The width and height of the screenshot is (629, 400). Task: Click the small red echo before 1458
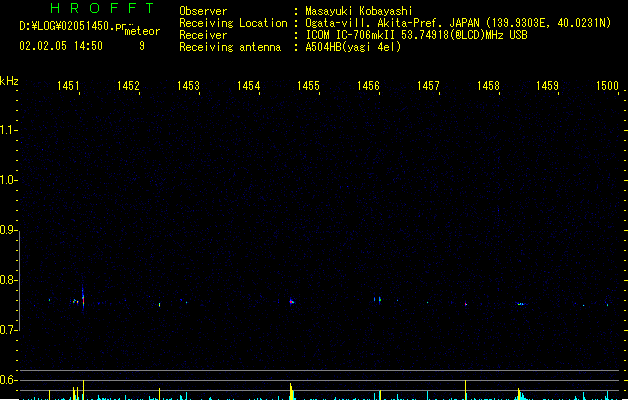[x=466, y=304]
